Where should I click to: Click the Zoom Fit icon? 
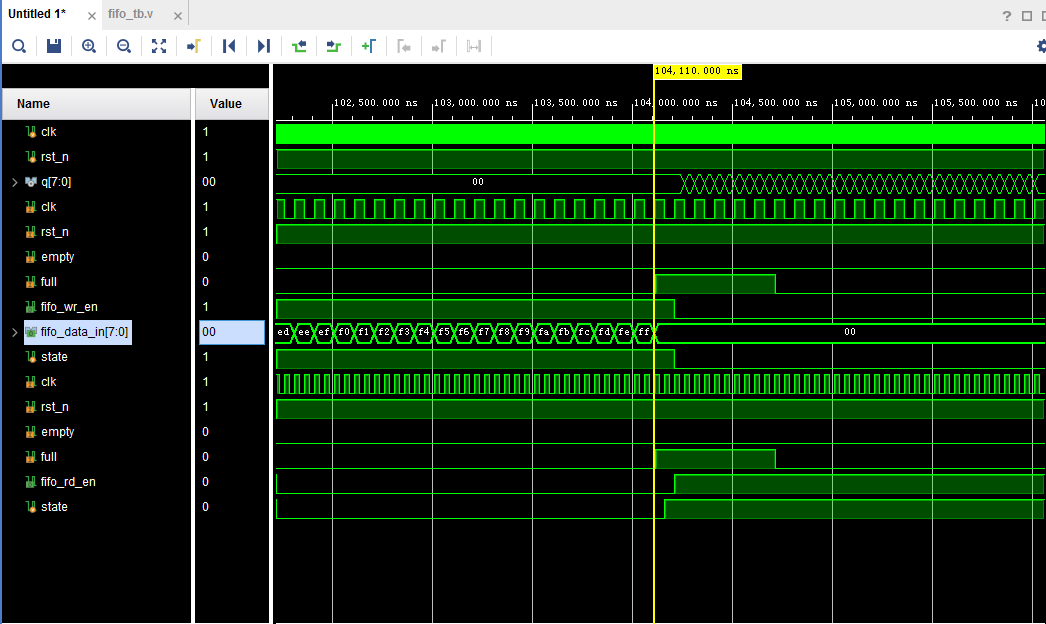tap(159, 46)
